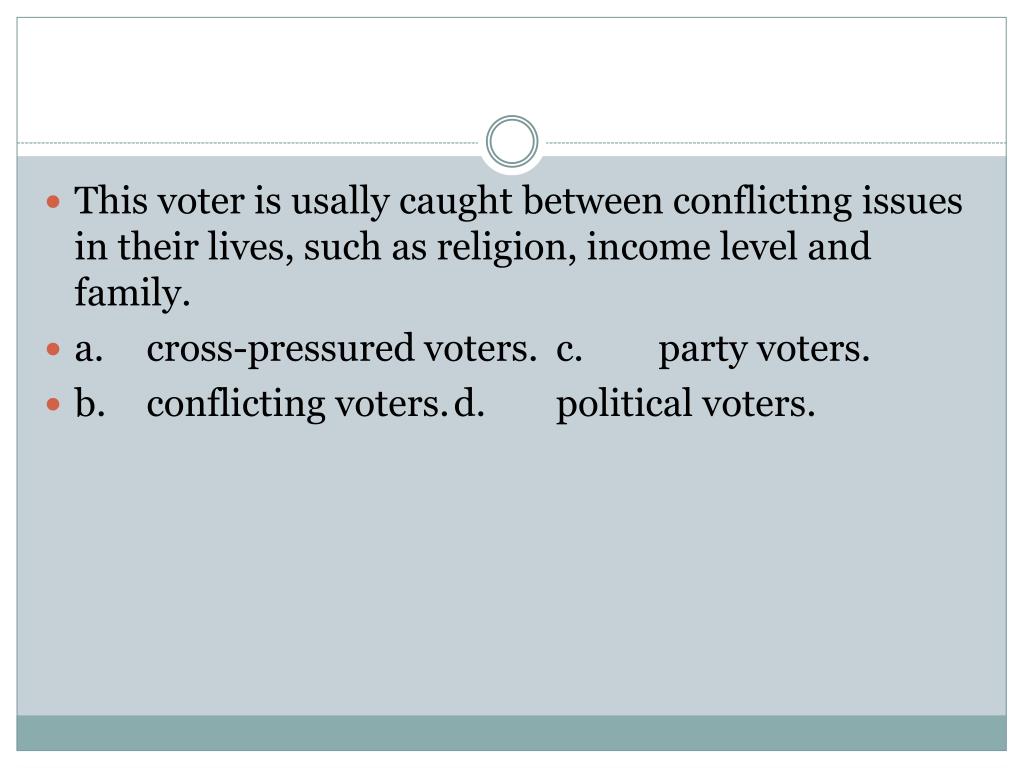Screen dimensions: 1024x768
Task: Select answer 'party voters.'
Action: [x=764, y=350]
